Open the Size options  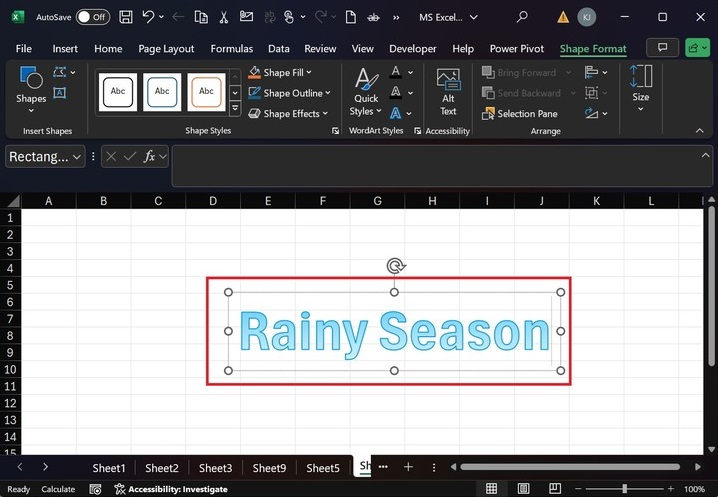pyautogui.click(x=641, y=88)
